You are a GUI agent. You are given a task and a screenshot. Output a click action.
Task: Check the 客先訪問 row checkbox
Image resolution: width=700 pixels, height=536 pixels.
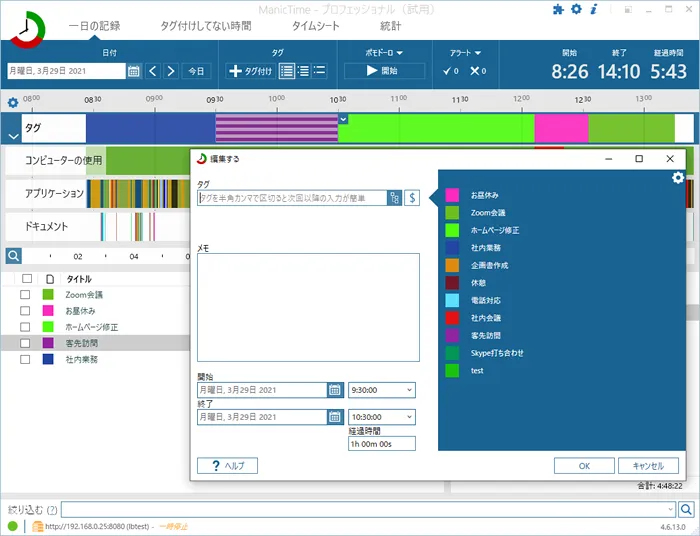click(x=25, y=343)
